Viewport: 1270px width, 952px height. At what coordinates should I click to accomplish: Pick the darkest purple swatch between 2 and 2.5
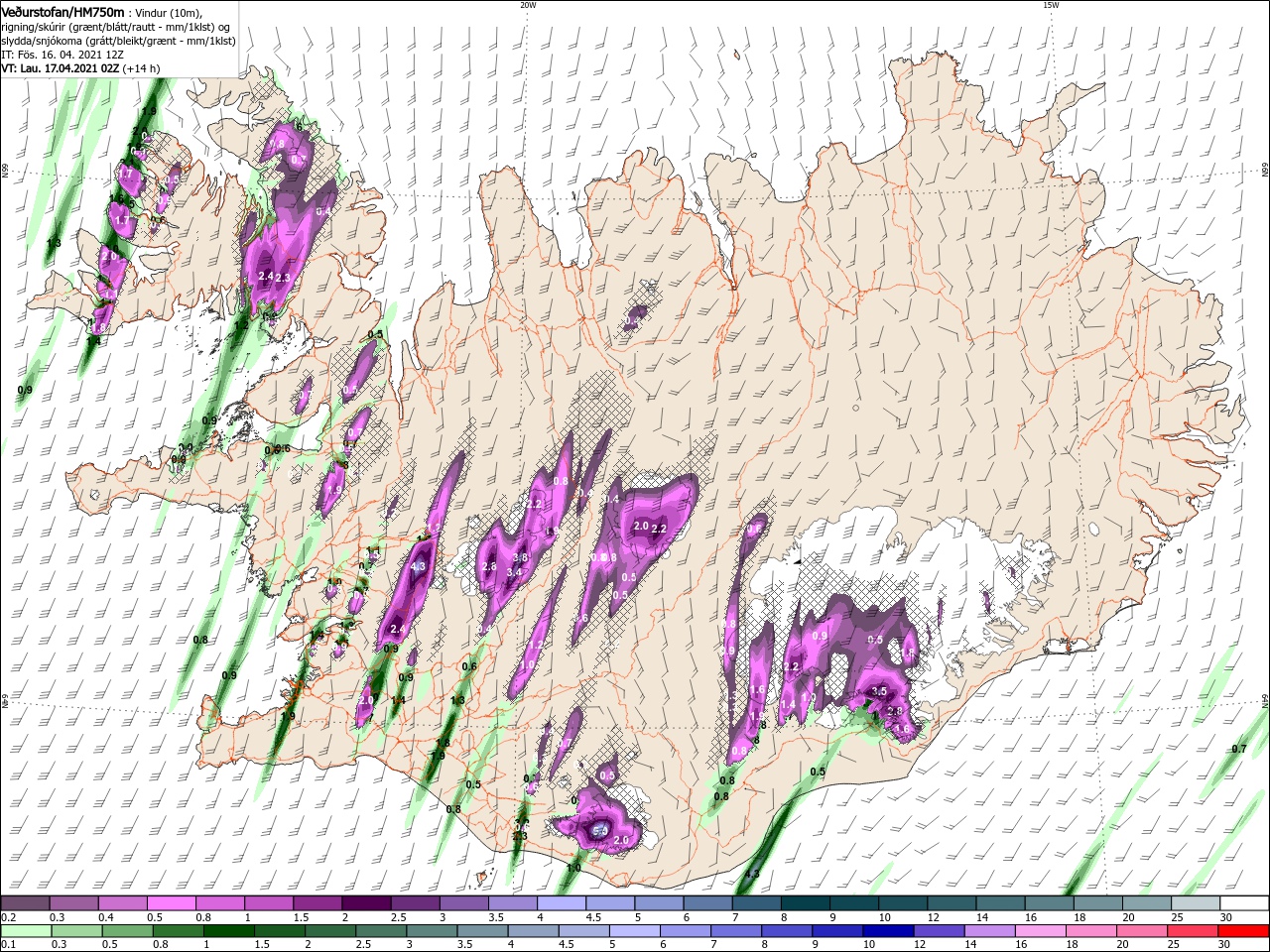pyautogui.click(x=365, y=903)
